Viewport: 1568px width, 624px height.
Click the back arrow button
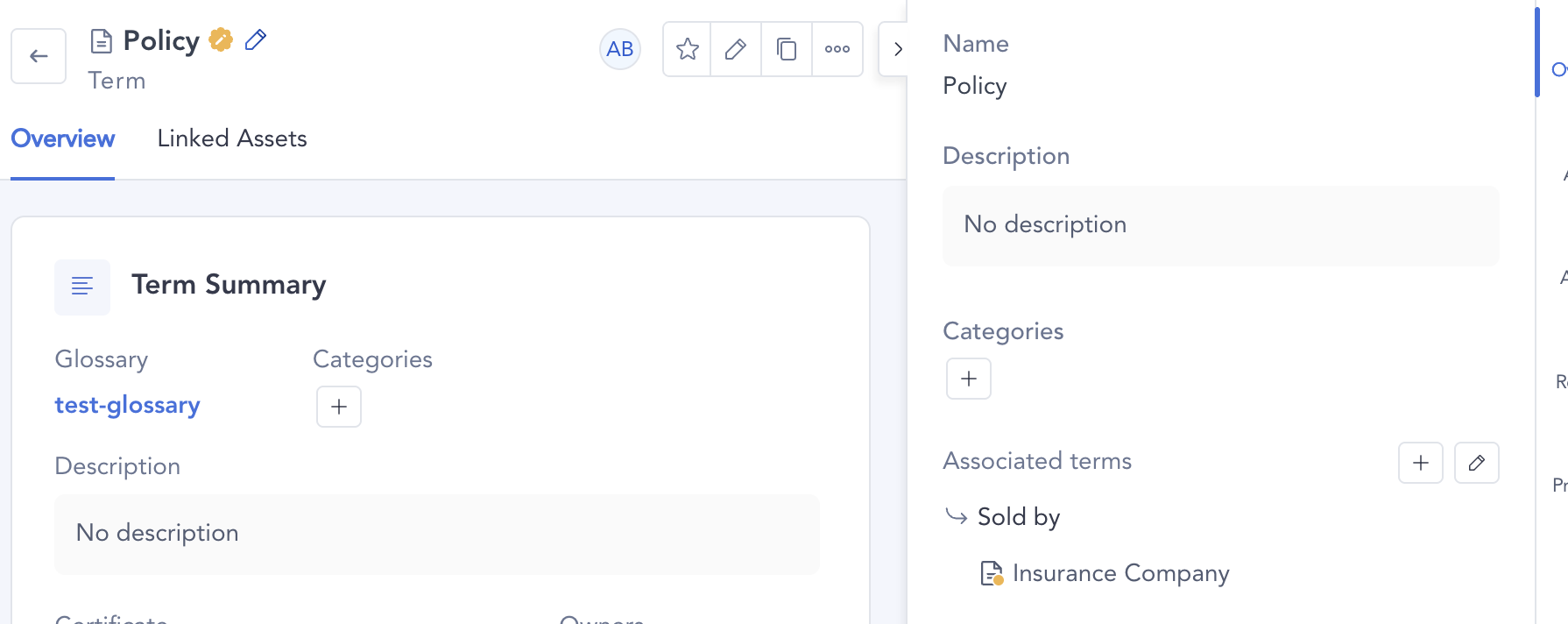pyautogui.click(x=39, y=56)
